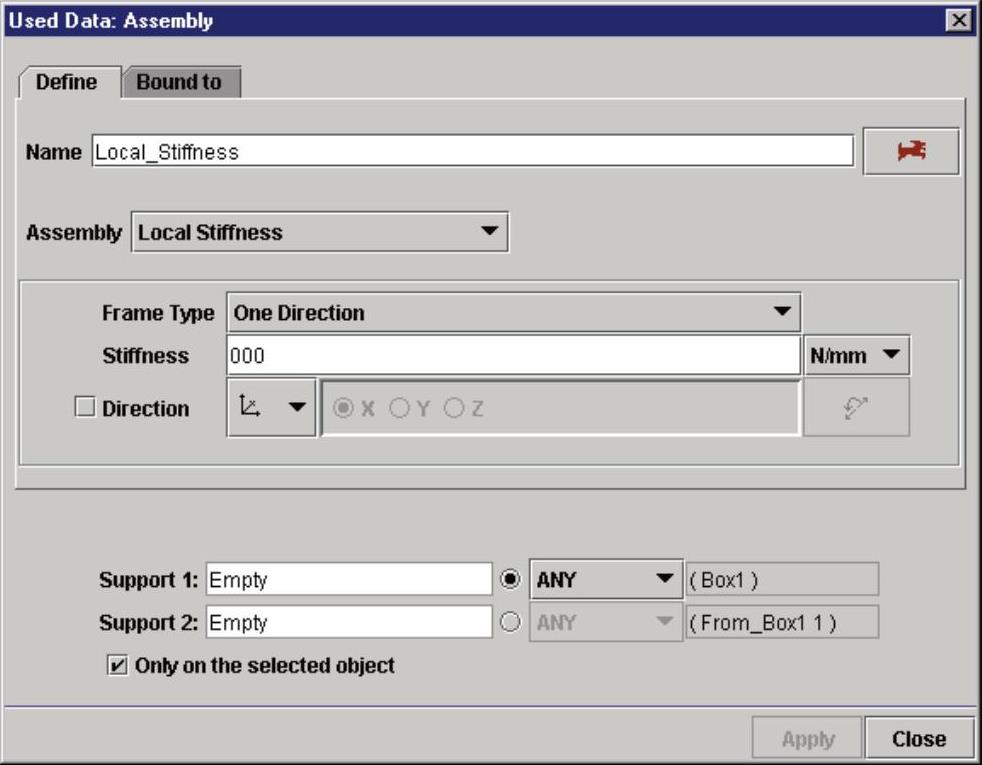Select the Support 1 radio button
Viewport: 982px width, 765px height.
pyautogui.click(x=510, y=579)
